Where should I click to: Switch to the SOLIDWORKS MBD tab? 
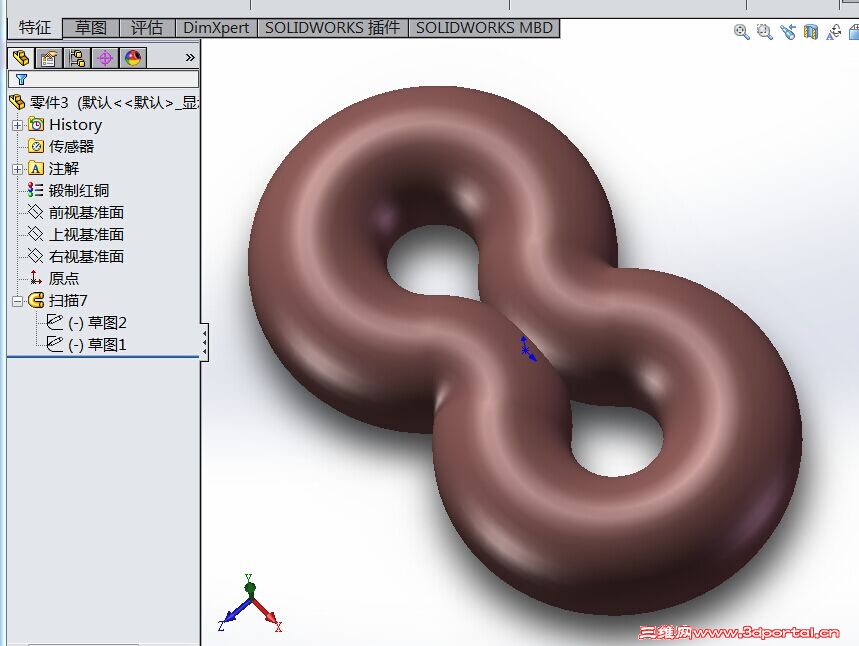pos(484,27)
